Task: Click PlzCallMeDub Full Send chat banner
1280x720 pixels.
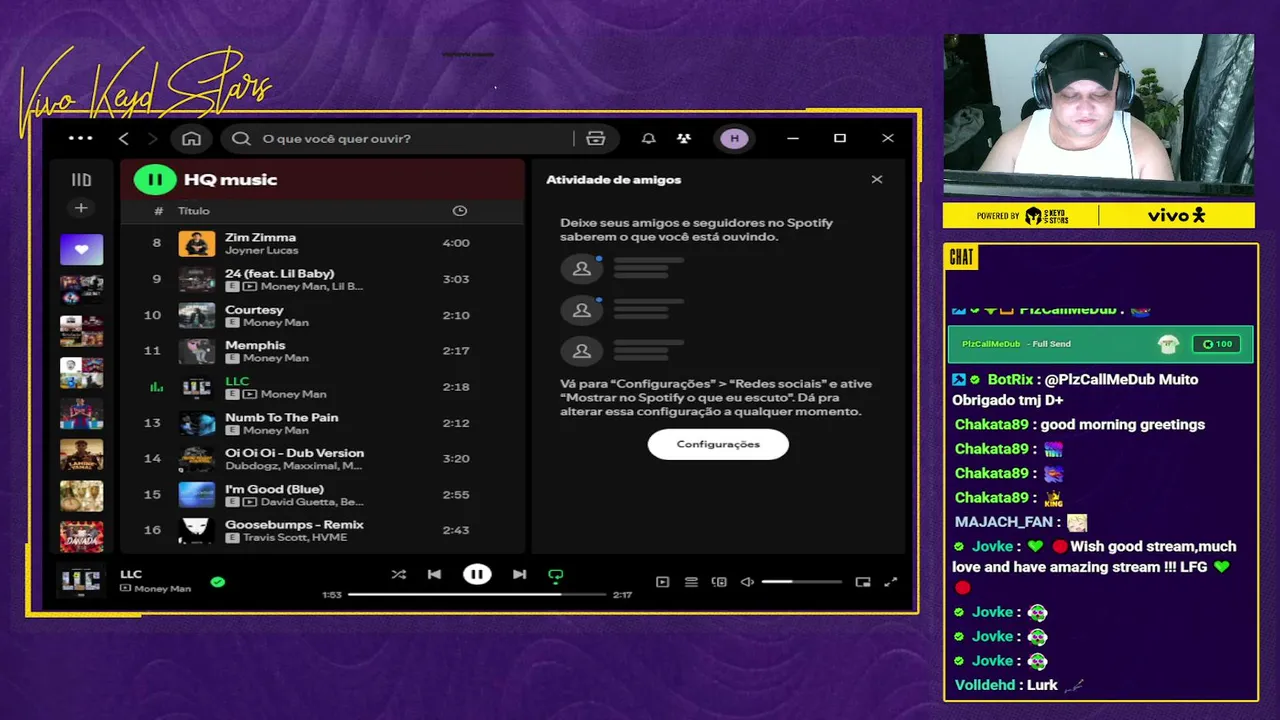Action: pyautogui.click(x=1100, y=344)
